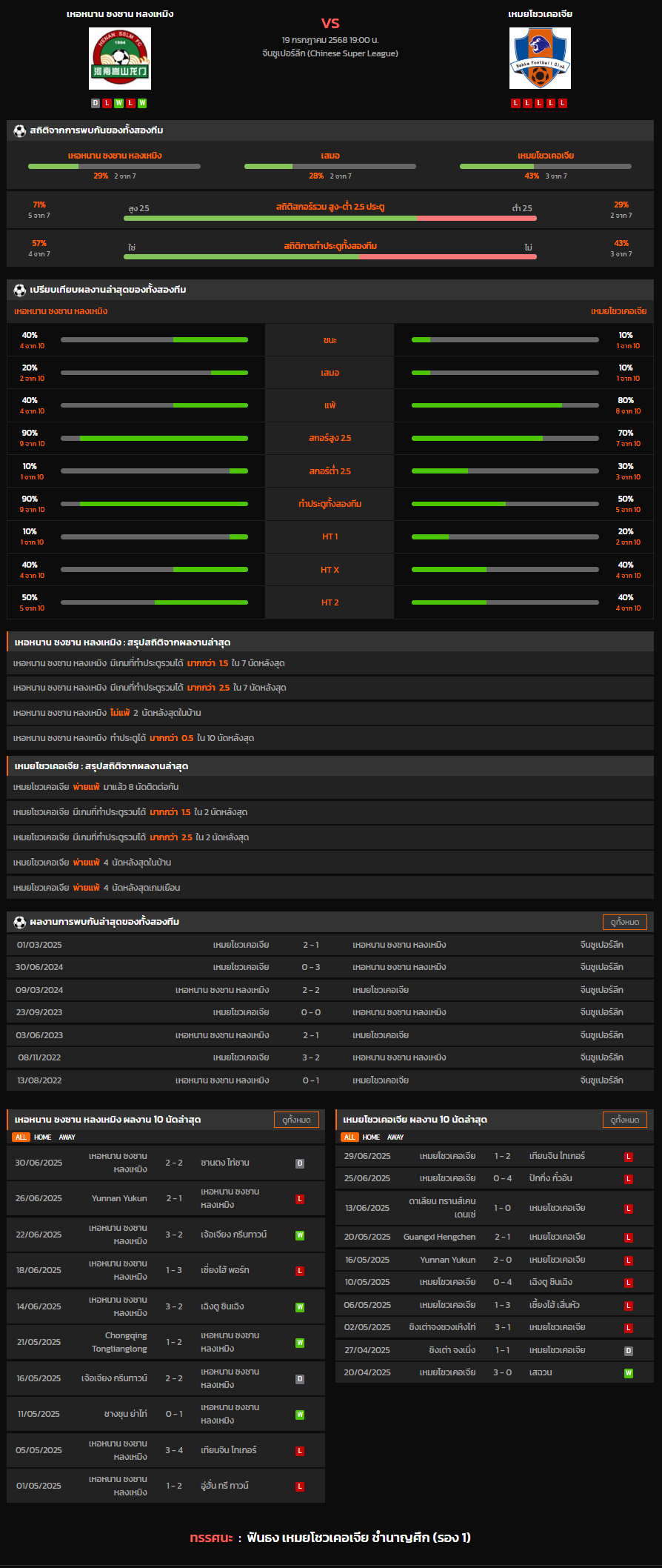This screenshot has width=662, height=1568.
Task: Click the จีนซูเปอร์ลีก (Chinese Super League) text
Action: [x=330, y=53]
